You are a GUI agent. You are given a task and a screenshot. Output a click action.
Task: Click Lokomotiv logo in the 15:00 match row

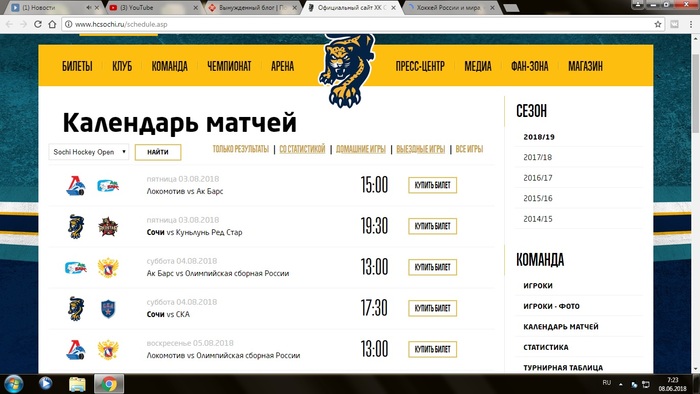click(76, 186)
